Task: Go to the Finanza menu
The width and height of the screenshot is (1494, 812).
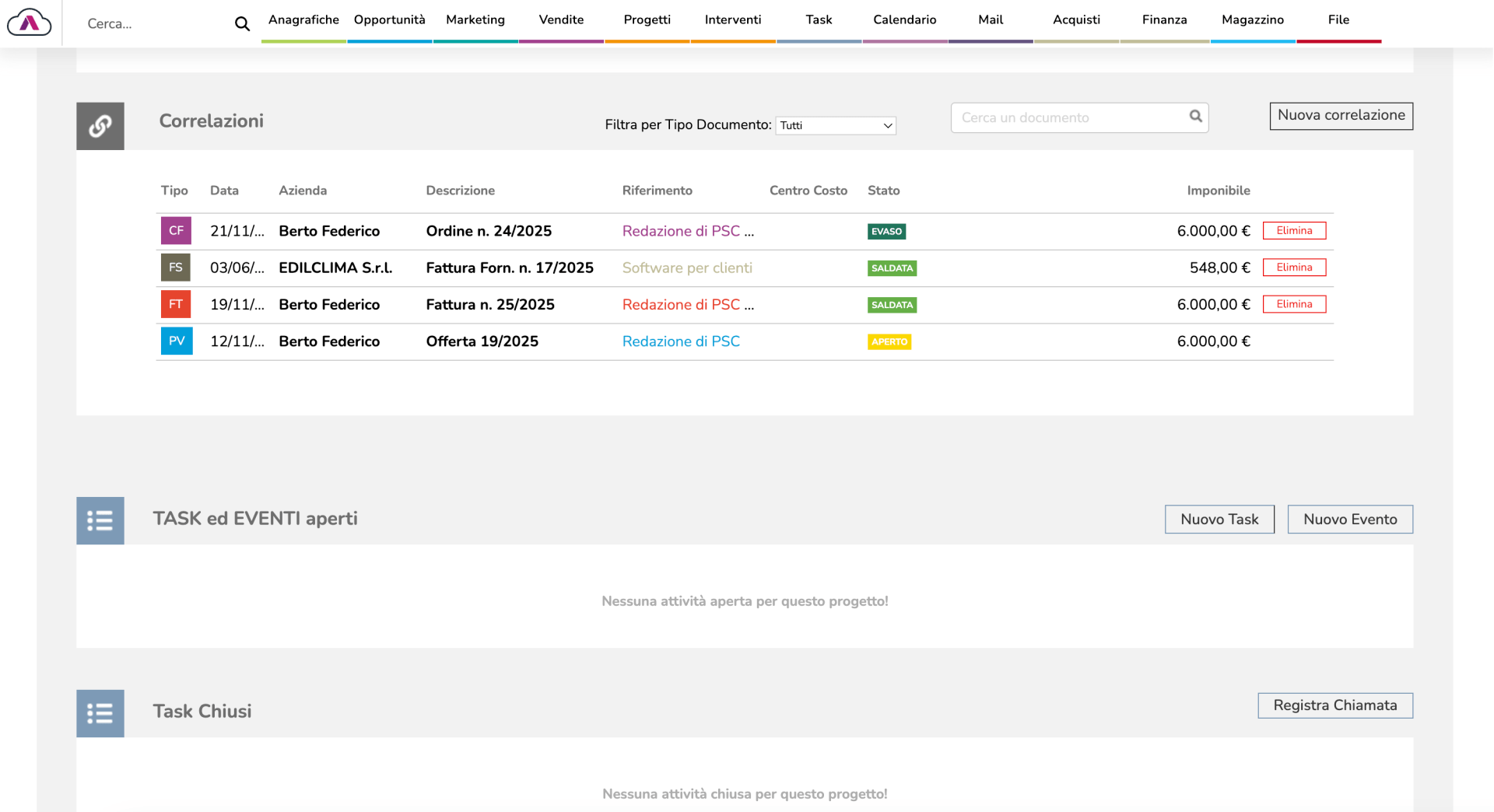Action: (1164, 20)
